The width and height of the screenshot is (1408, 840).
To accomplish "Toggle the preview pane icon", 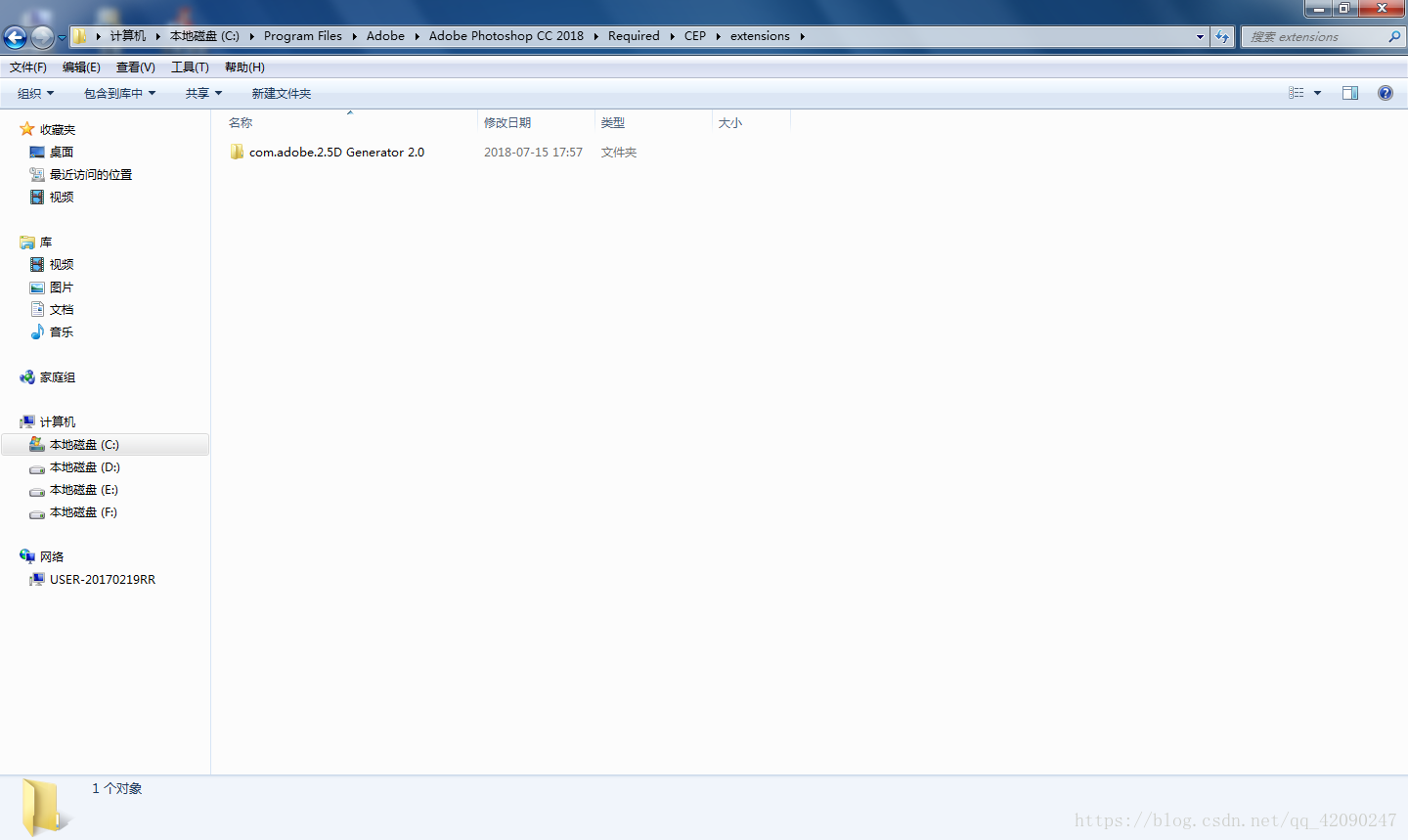I will (x=1350, y=93).
